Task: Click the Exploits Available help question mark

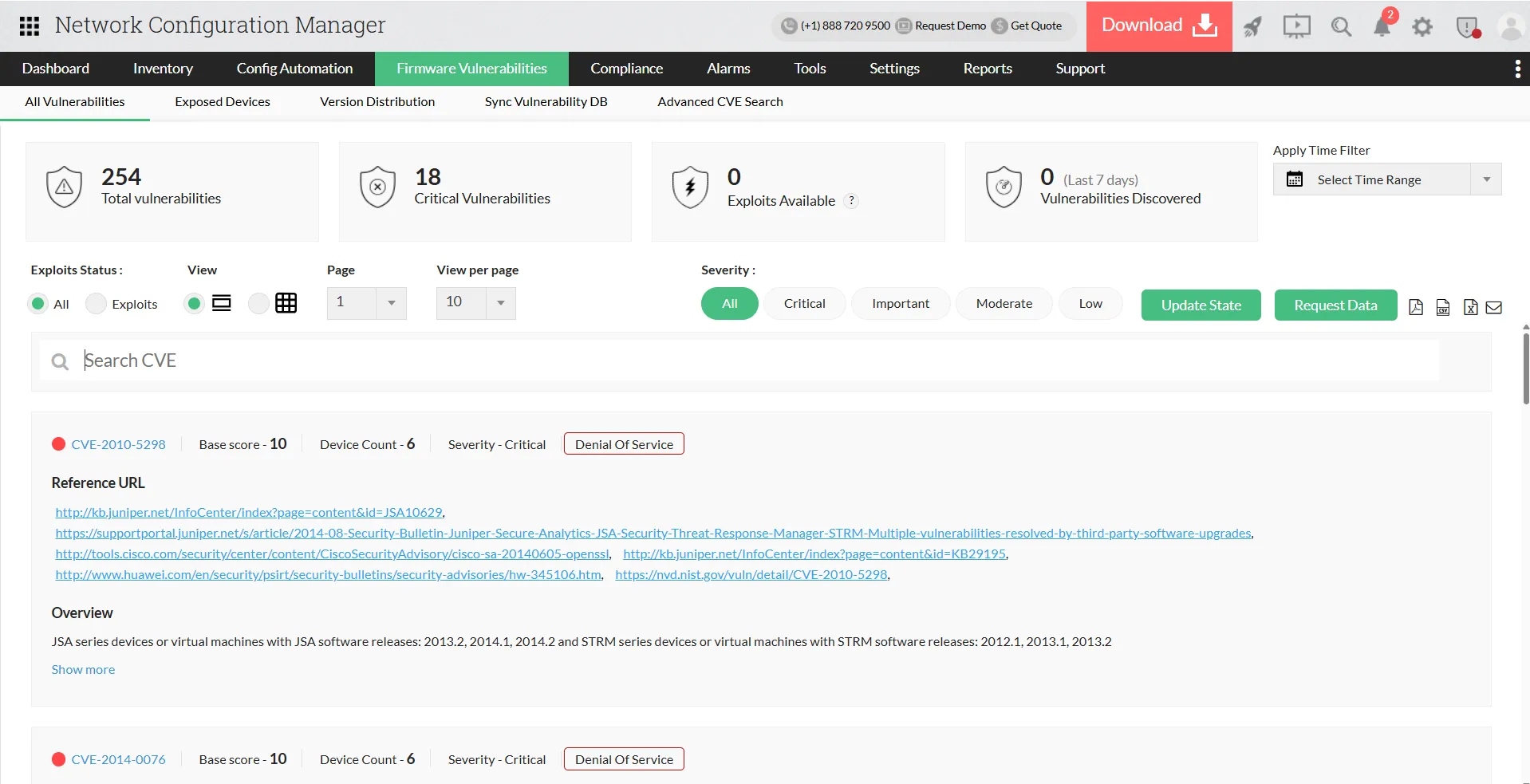Action: (852, 201)
